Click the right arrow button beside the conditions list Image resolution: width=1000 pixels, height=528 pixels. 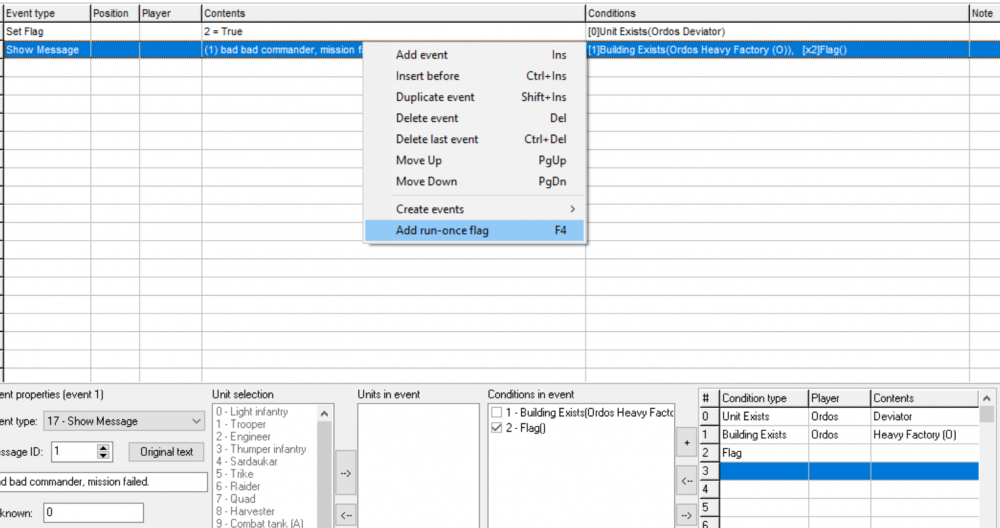tap(686, 516)
